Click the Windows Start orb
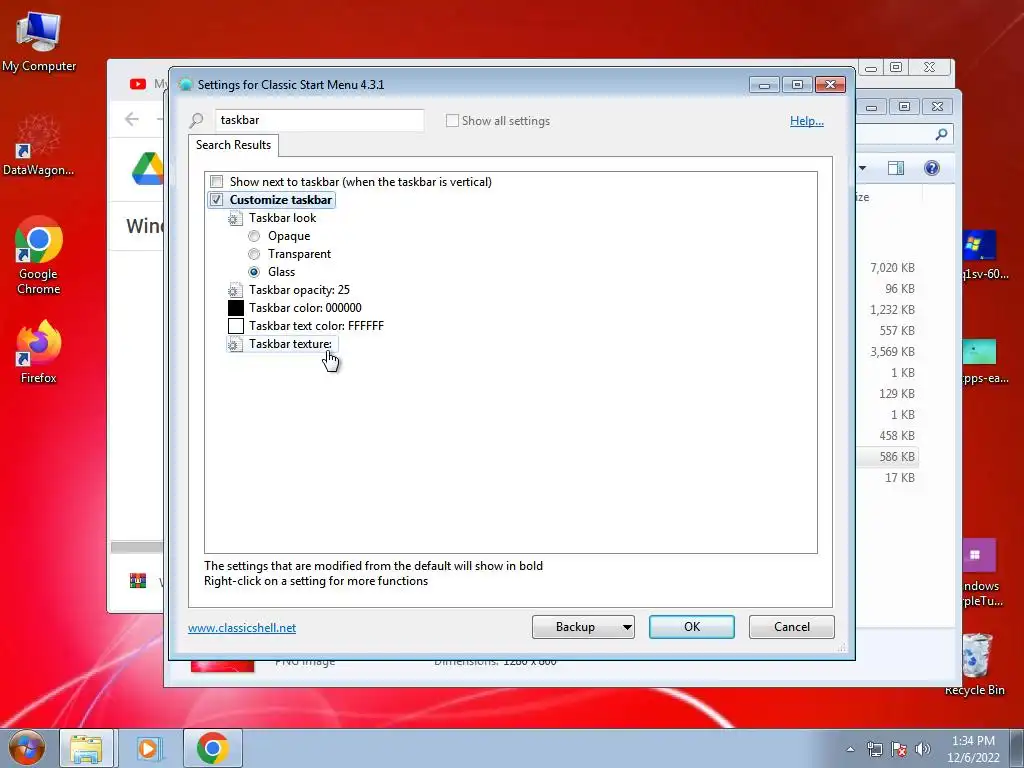1024x768 pixels. [x=27, y=748]
